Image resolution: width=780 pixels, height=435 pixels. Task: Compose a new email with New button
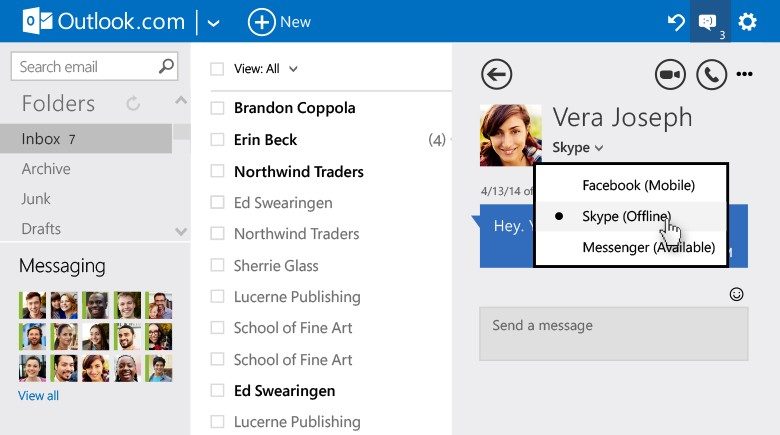[279, 22]
